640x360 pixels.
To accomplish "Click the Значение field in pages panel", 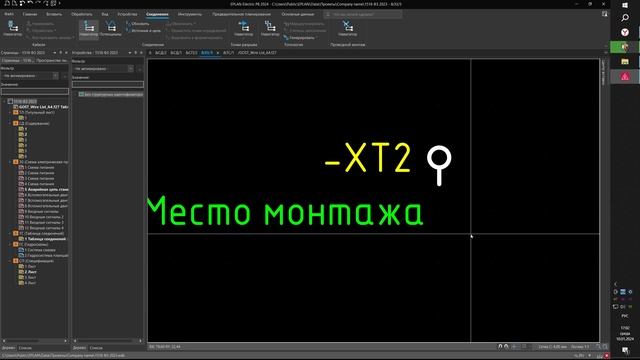I will (35, 91).
